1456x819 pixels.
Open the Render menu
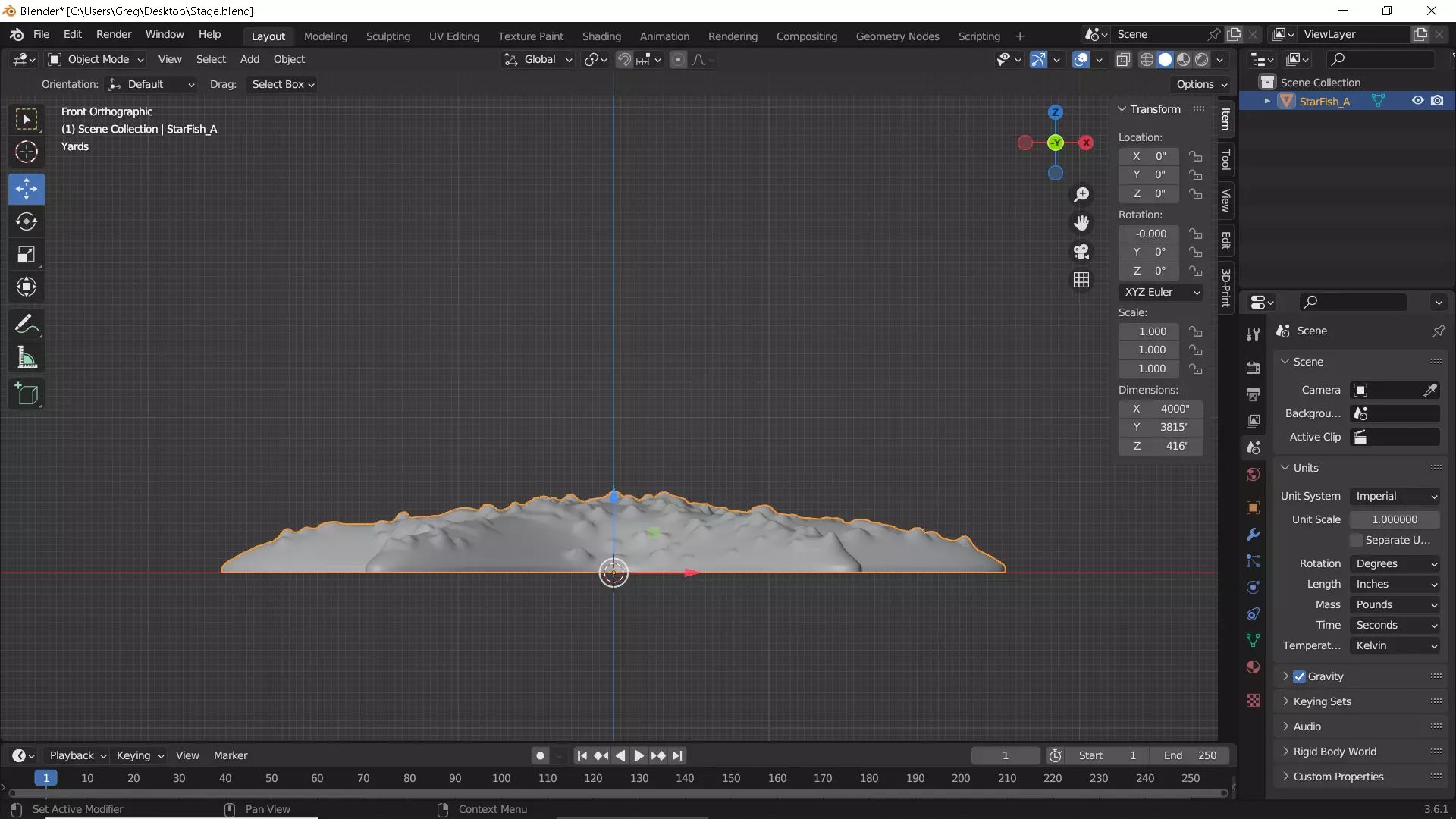pyautogui.click(x=114, y=34)
